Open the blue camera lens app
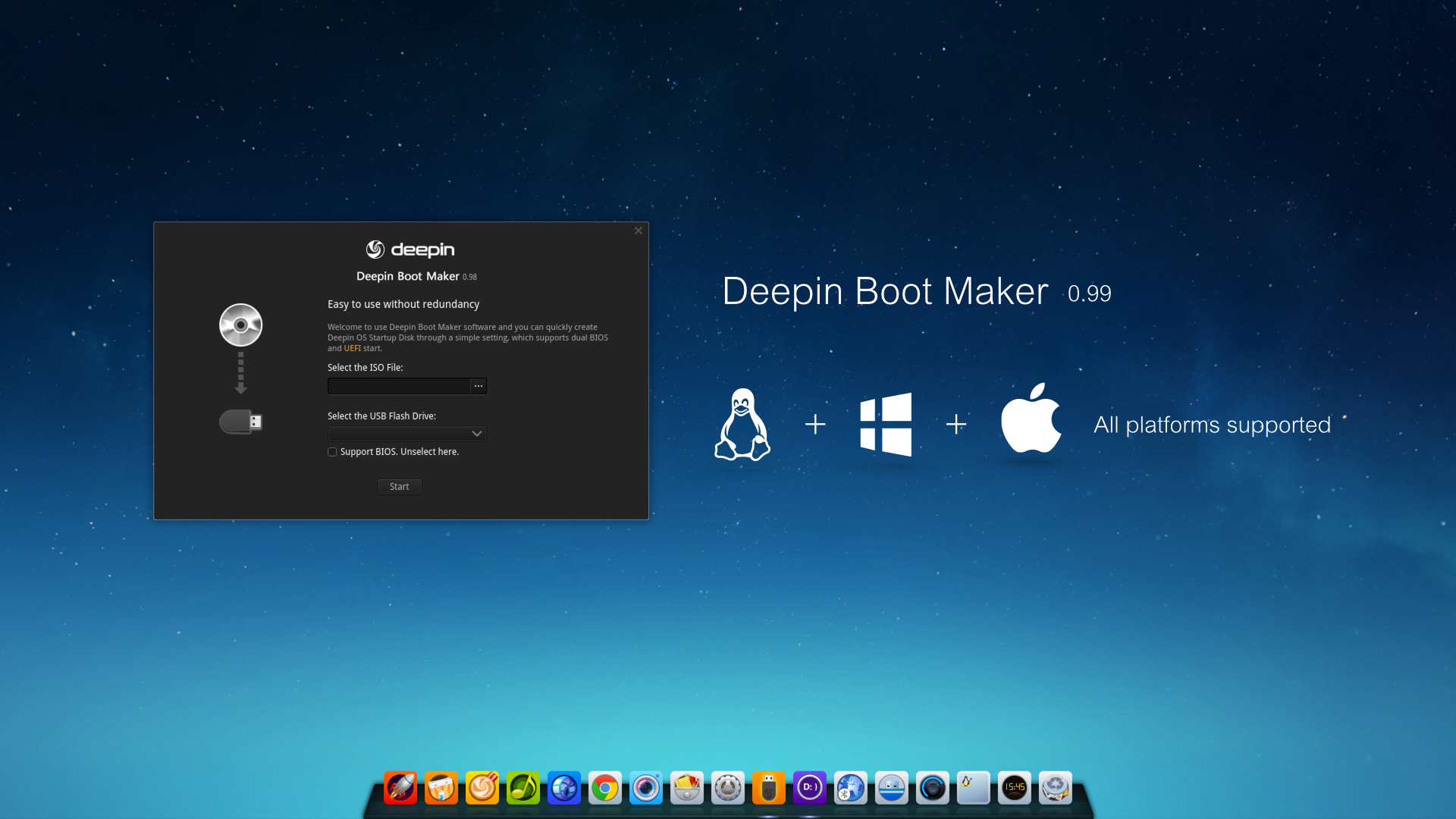 coord(645,788)
